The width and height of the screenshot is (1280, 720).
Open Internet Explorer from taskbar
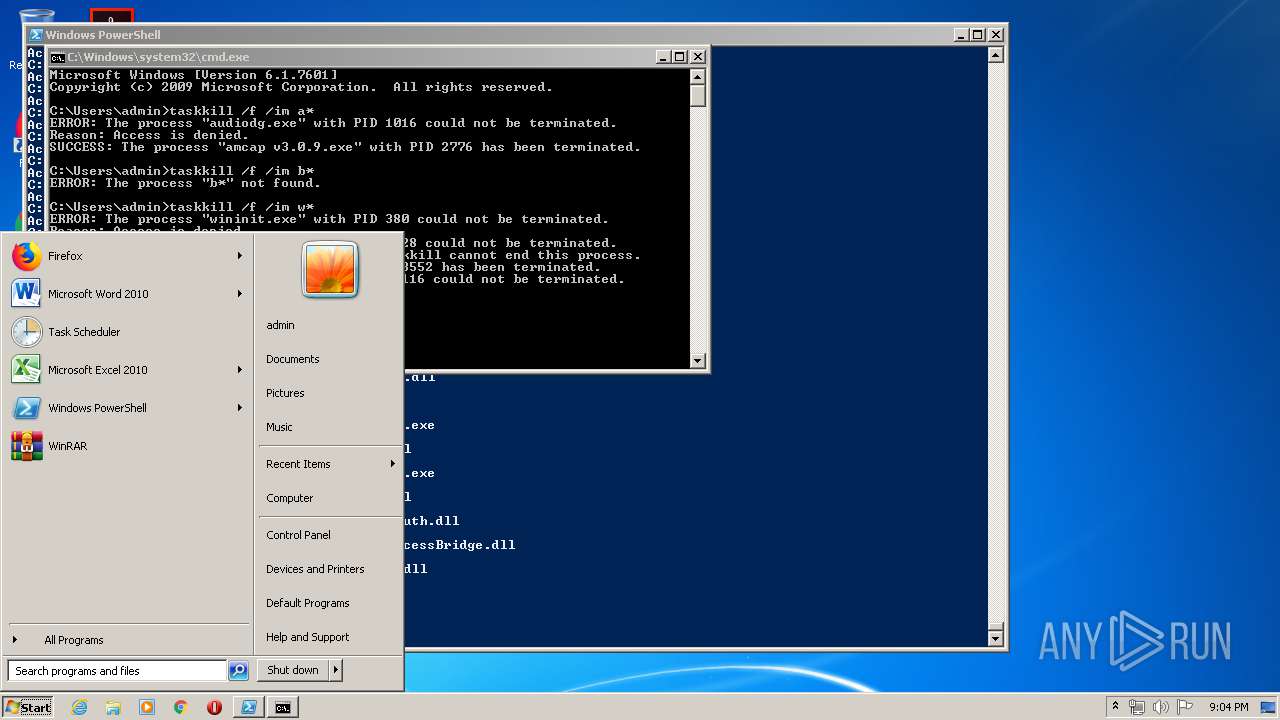click(80, 707)
